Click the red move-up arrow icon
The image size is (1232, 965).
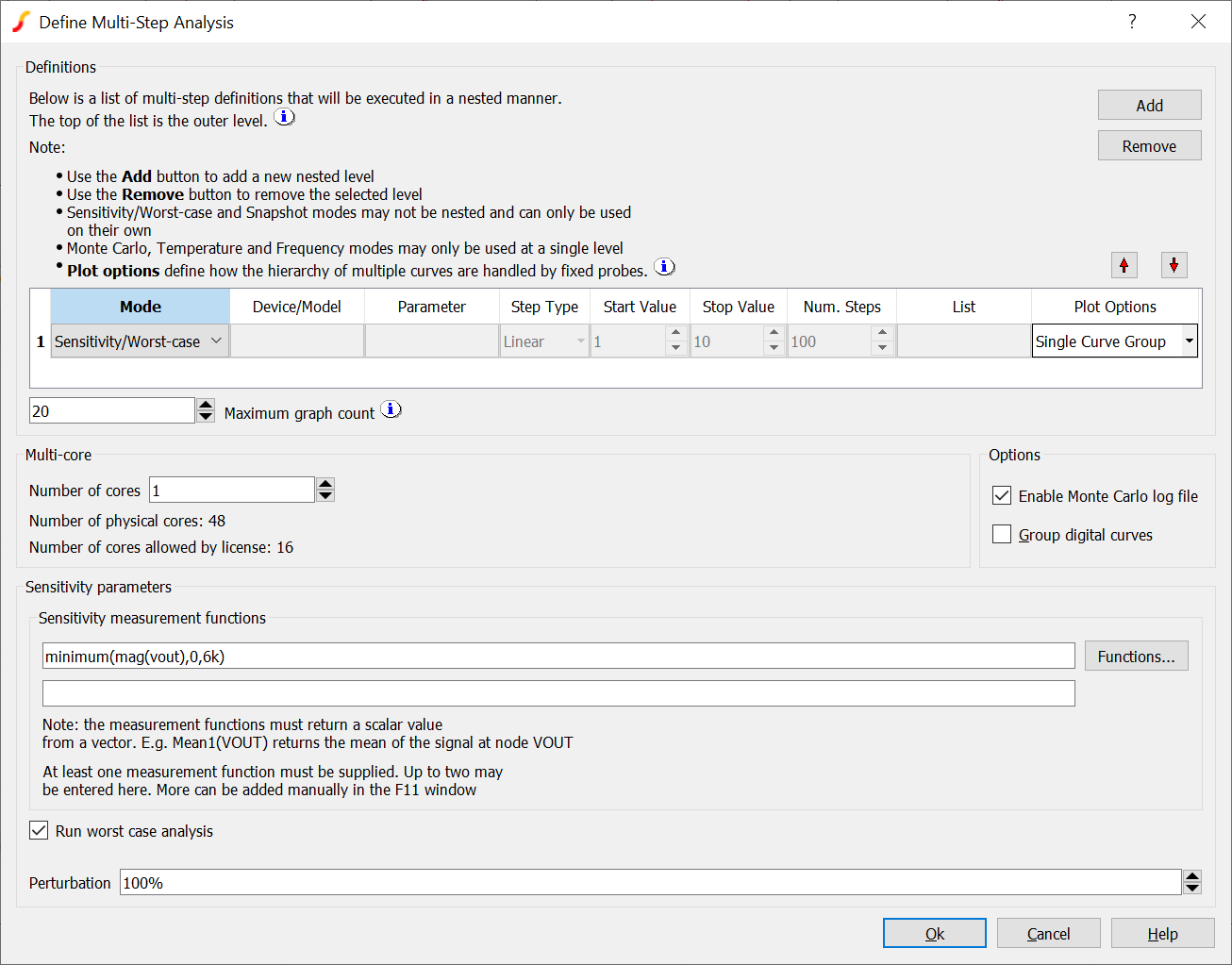[x=1124, y=265]
